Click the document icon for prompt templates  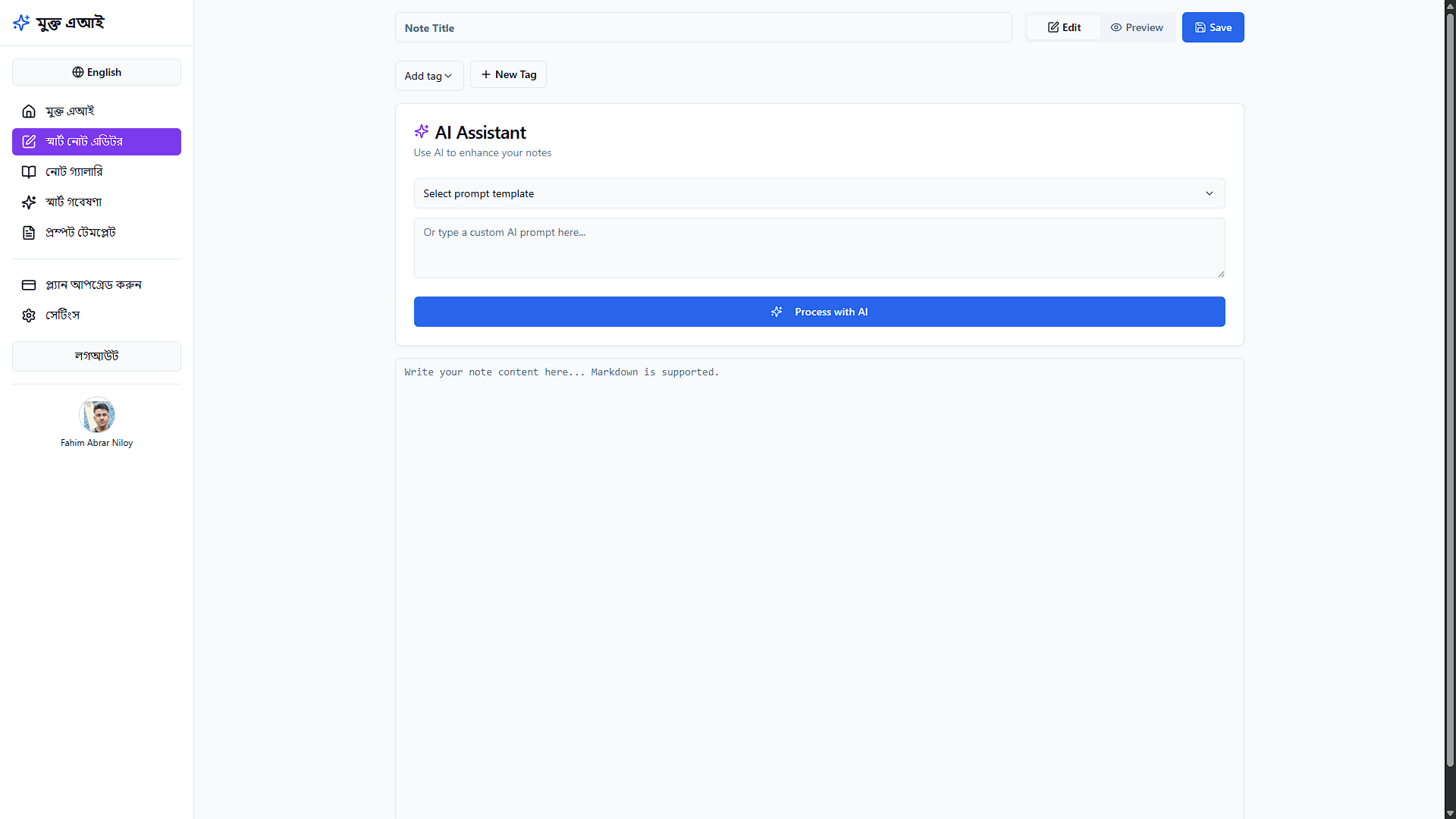tap(29, 233)
